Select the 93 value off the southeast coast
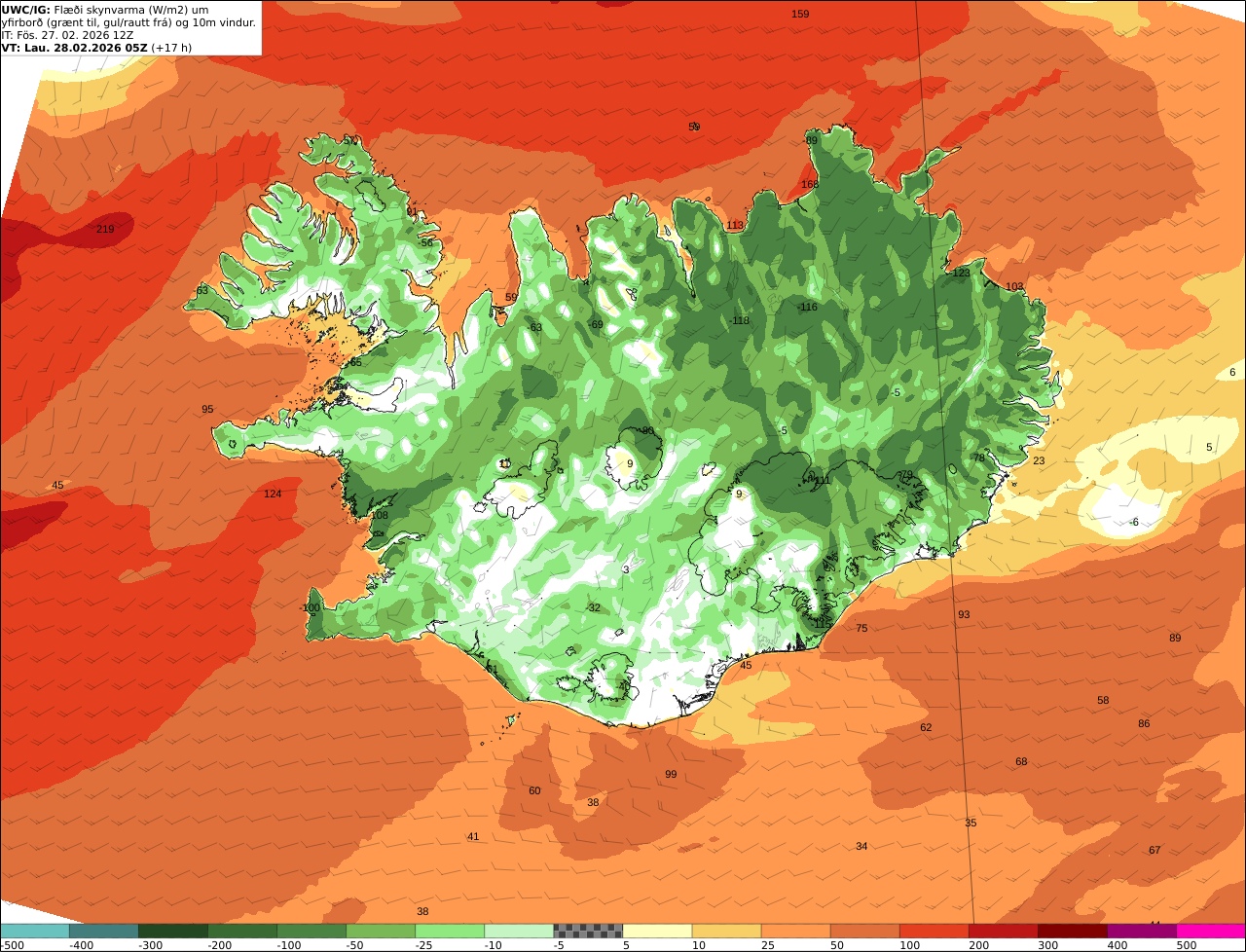 (964, 614)
